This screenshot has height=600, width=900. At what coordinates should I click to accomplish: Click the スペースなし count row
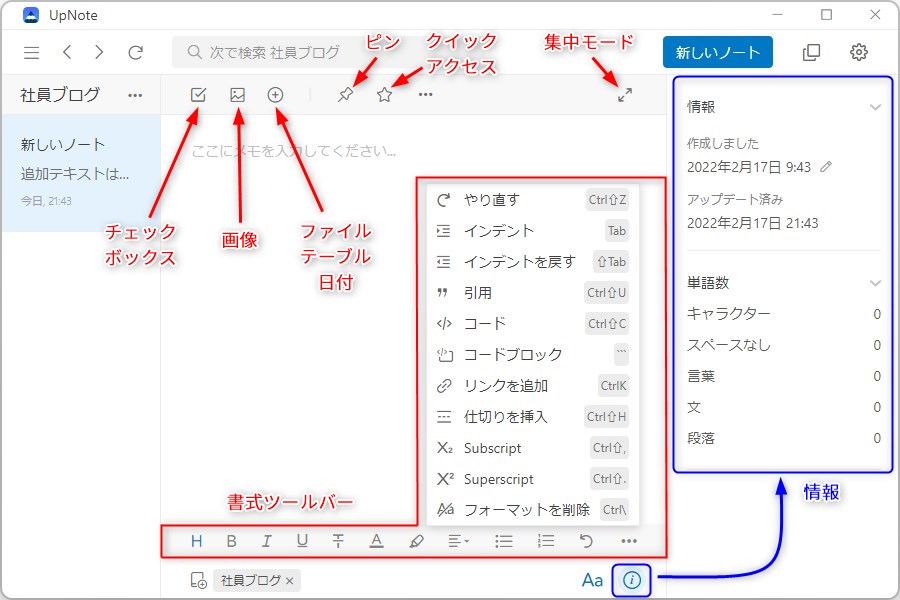[783, 345]
